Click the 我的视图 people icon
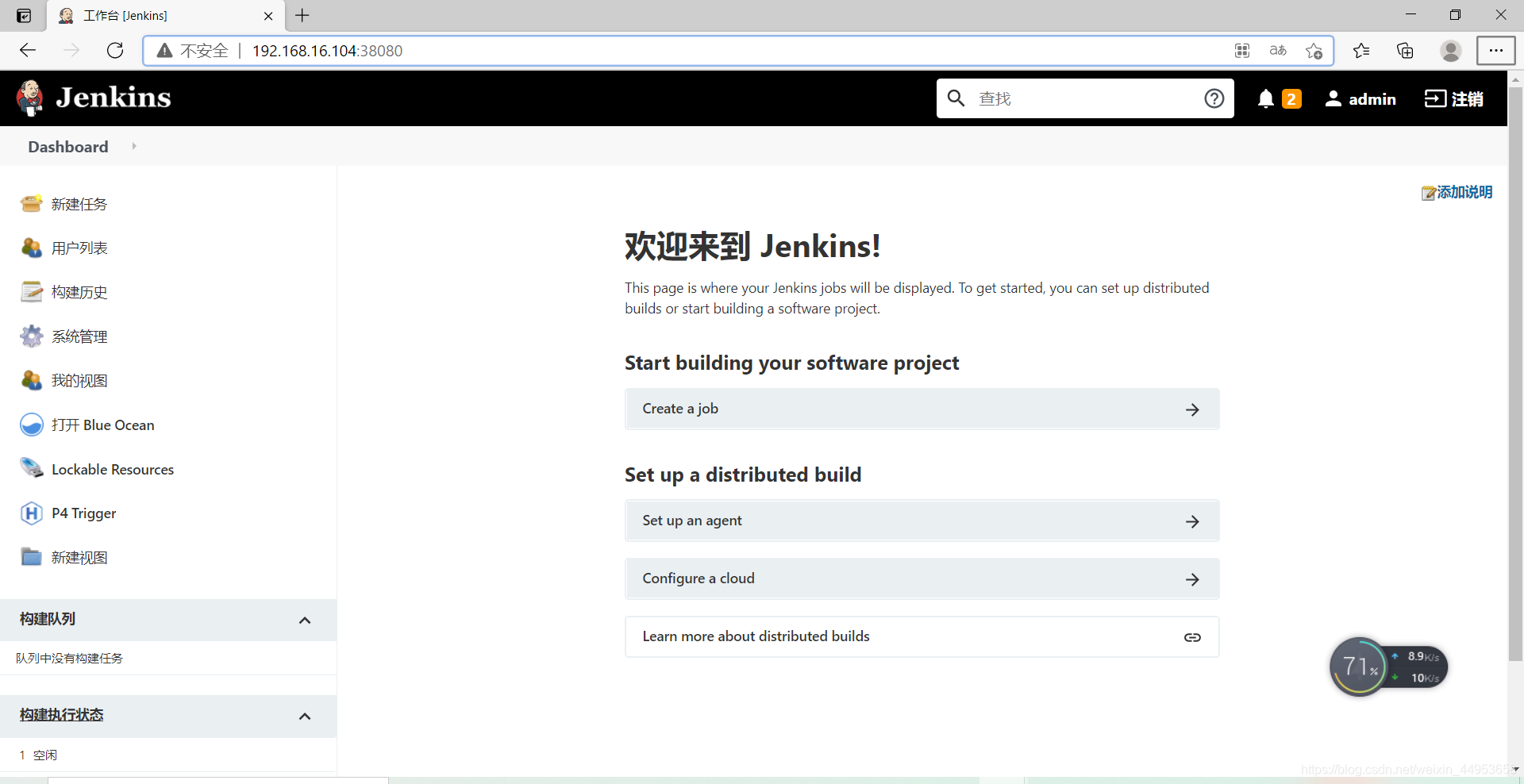The image size is (1524, 784). coord(32,380)
